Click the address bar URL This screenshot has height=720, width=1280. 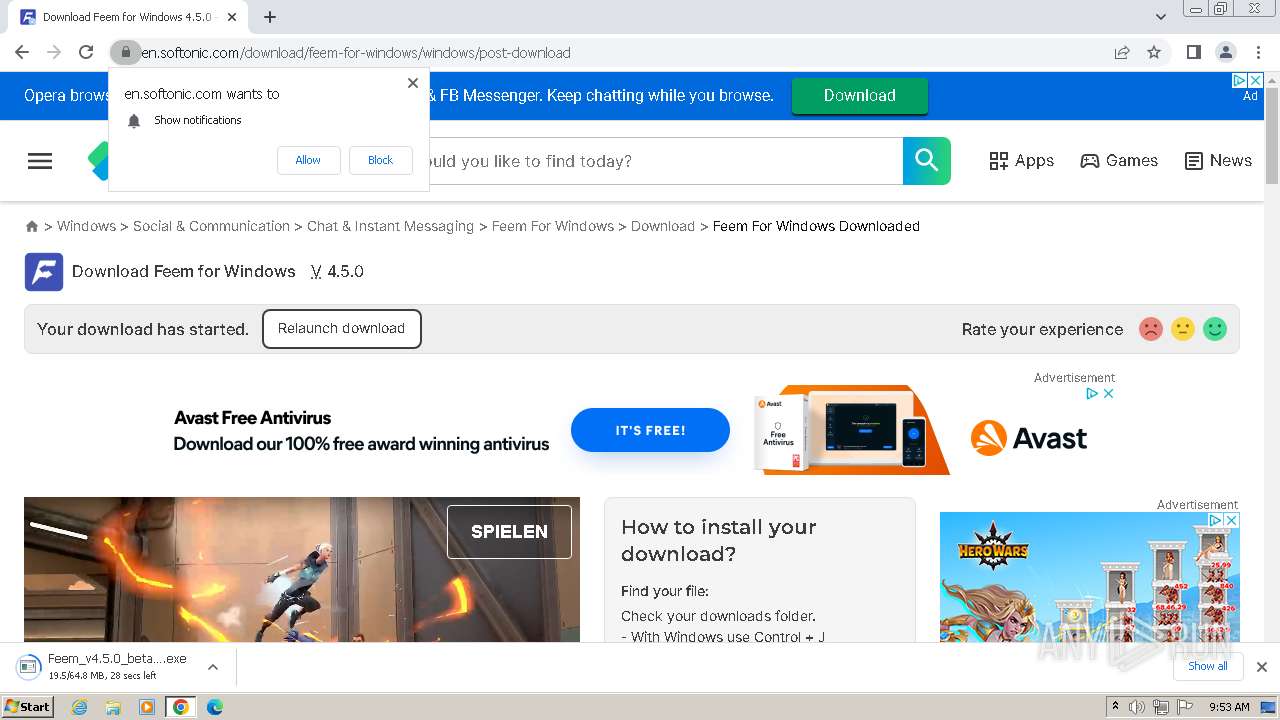(356, 53)
